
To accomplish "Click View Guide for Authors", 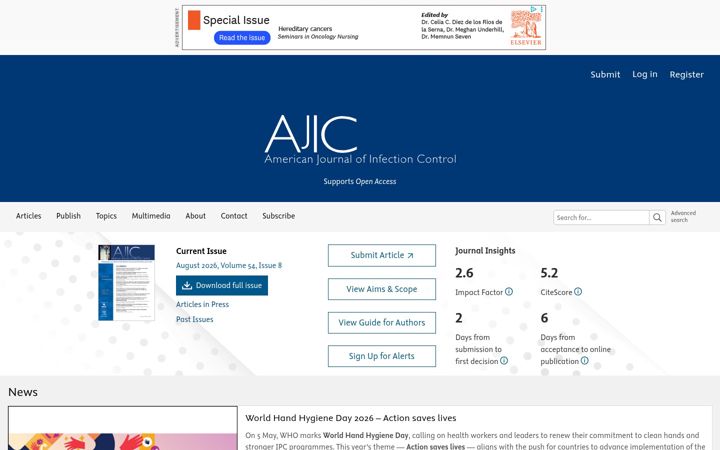I will coord(382,323).
